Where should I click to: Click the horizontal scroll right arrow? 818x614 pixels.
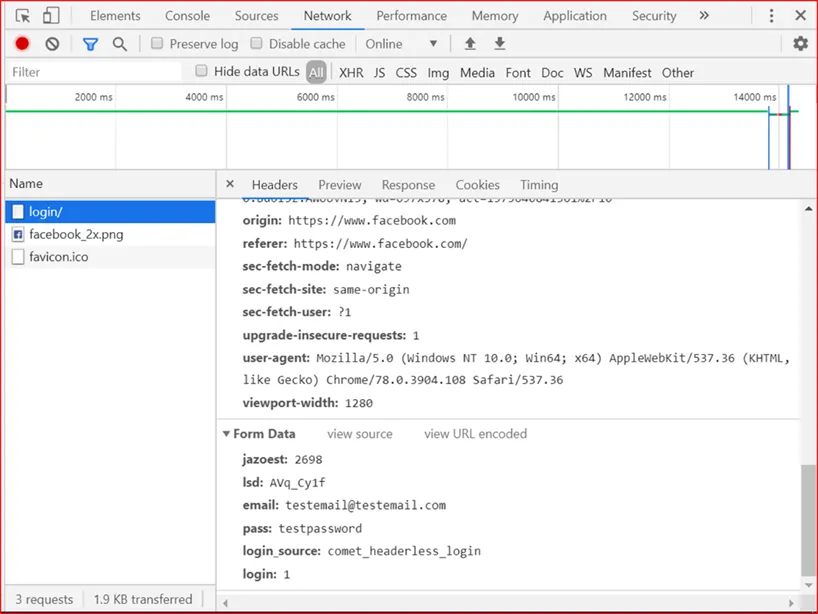pos(791,603)
